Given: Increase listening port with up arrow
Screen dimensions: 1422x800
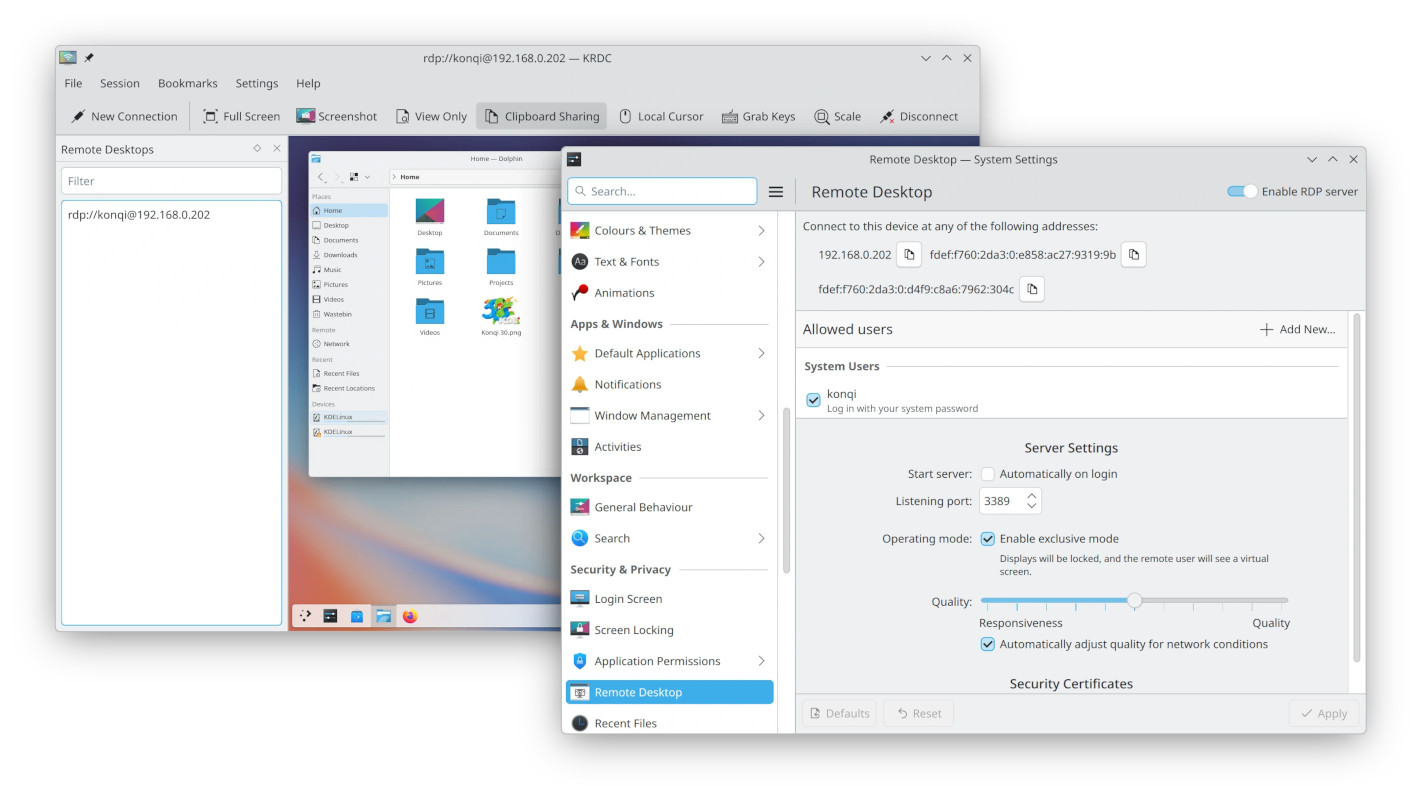Looking at the screenshot, I should point(1032,495).
